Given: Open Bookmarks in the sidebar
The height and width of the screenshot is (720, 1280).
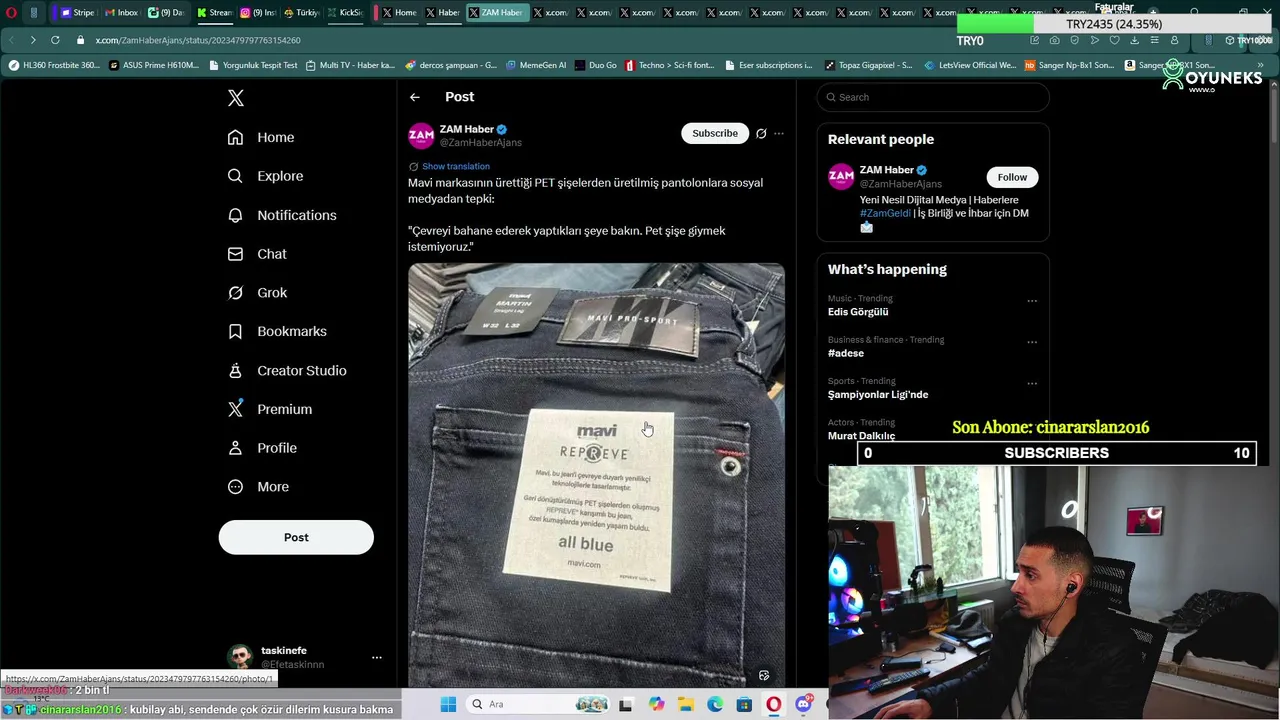Looking at the screenshot, I should (x=277, y=331).
